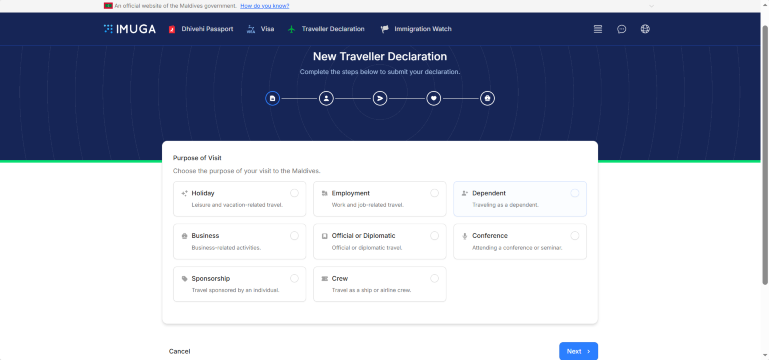Click the Dependent person-plus icon
Viewport: 769px width, 360px height.
[x=465, y=193]
